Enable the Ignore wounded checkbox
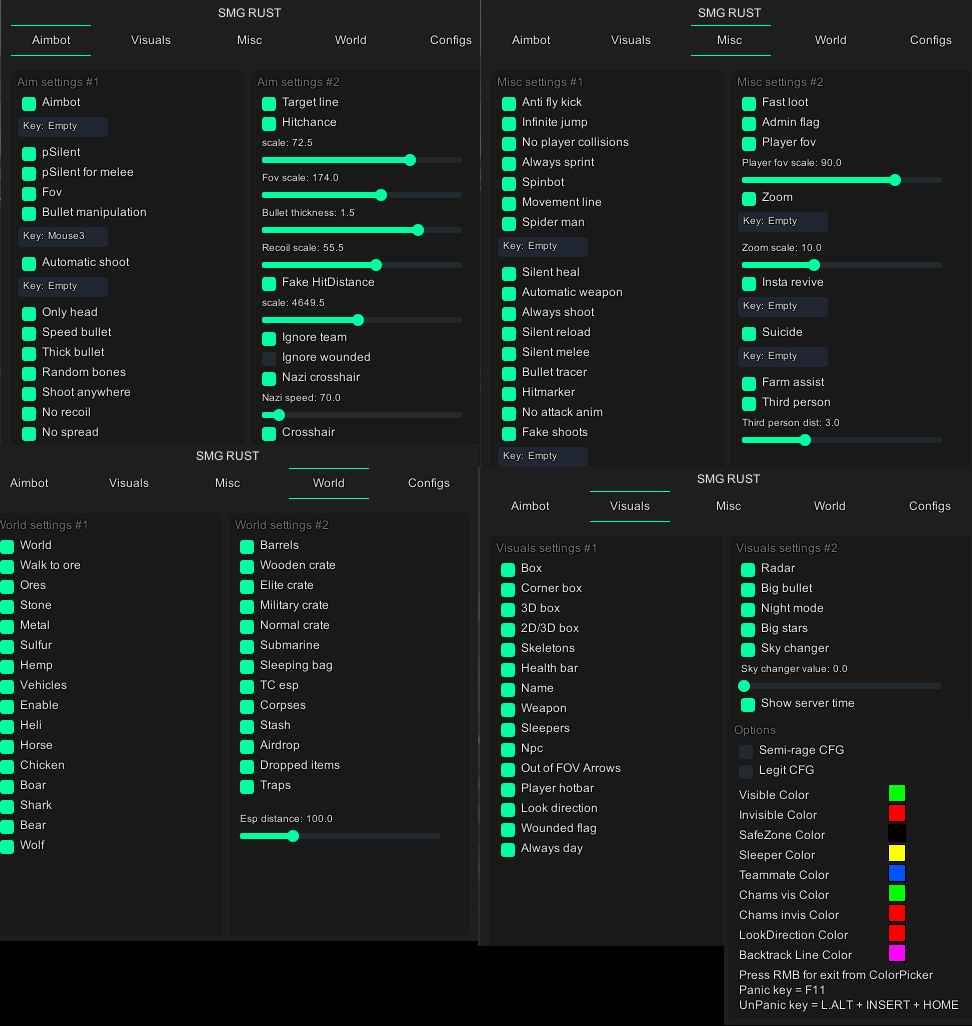 (x=269, y=359)
